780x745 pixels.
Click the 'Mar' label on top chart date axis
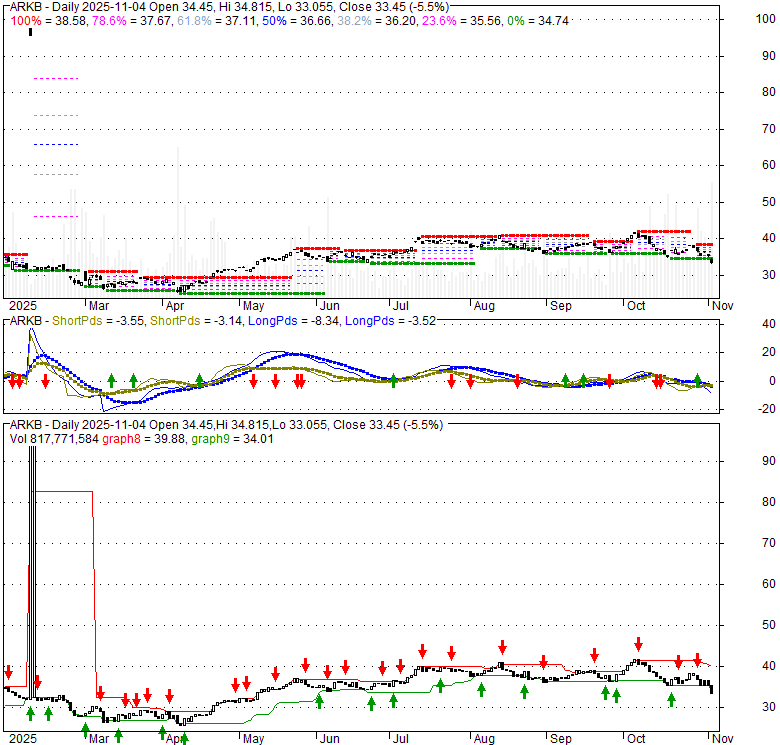coord(98,305)
